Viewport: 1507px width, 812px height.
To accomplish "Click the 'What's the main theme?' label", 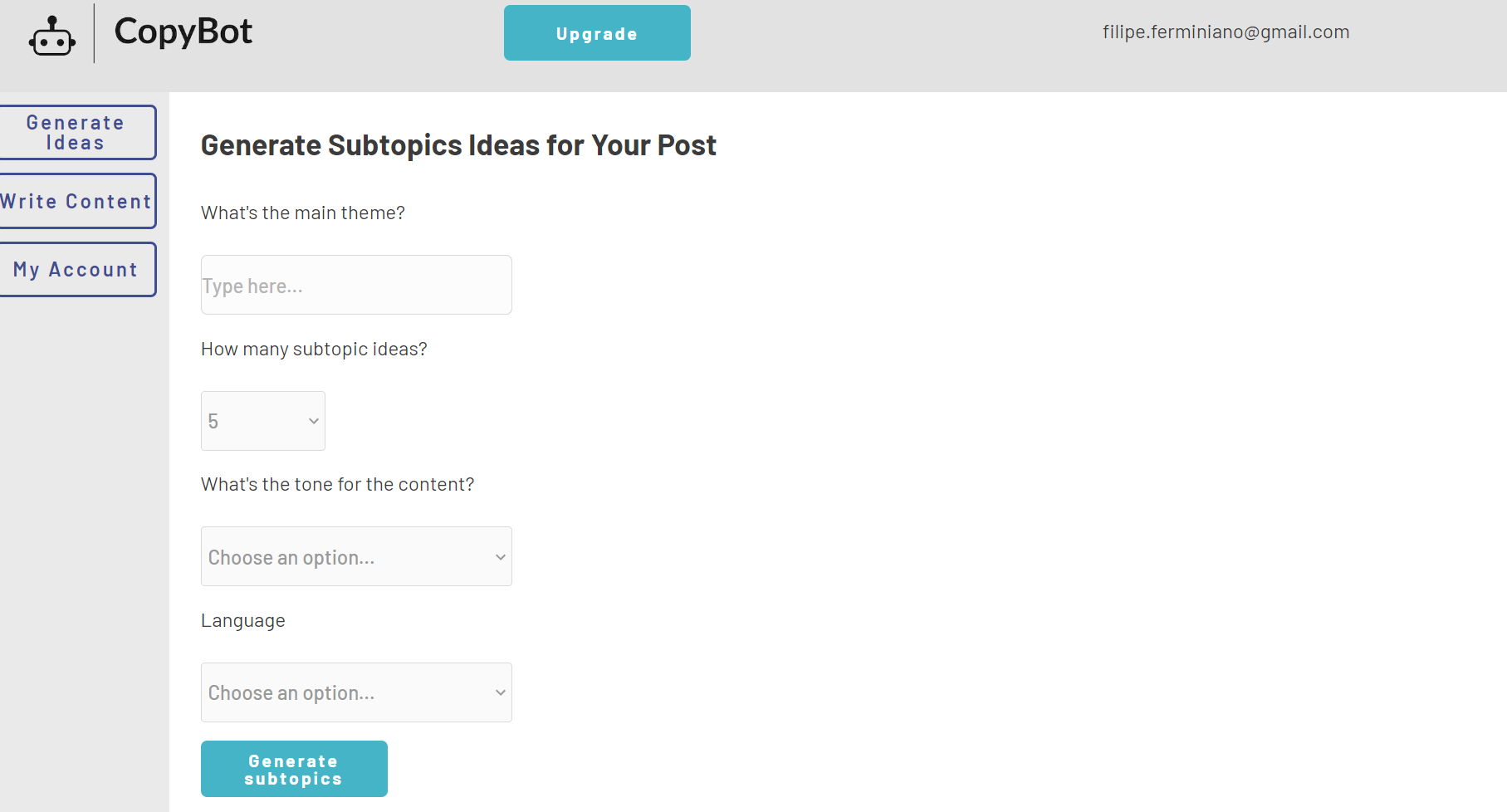I will (303, 213).
